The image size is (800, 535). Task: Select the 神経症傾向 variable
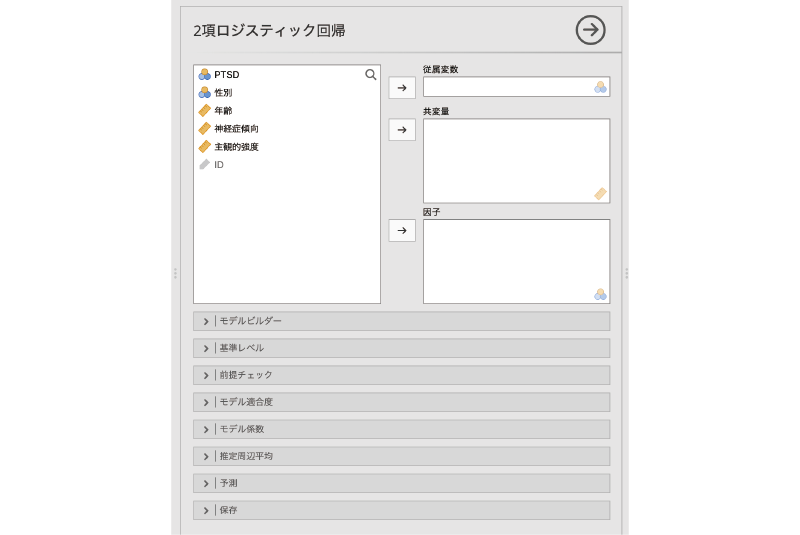click(x=236, y=129)
